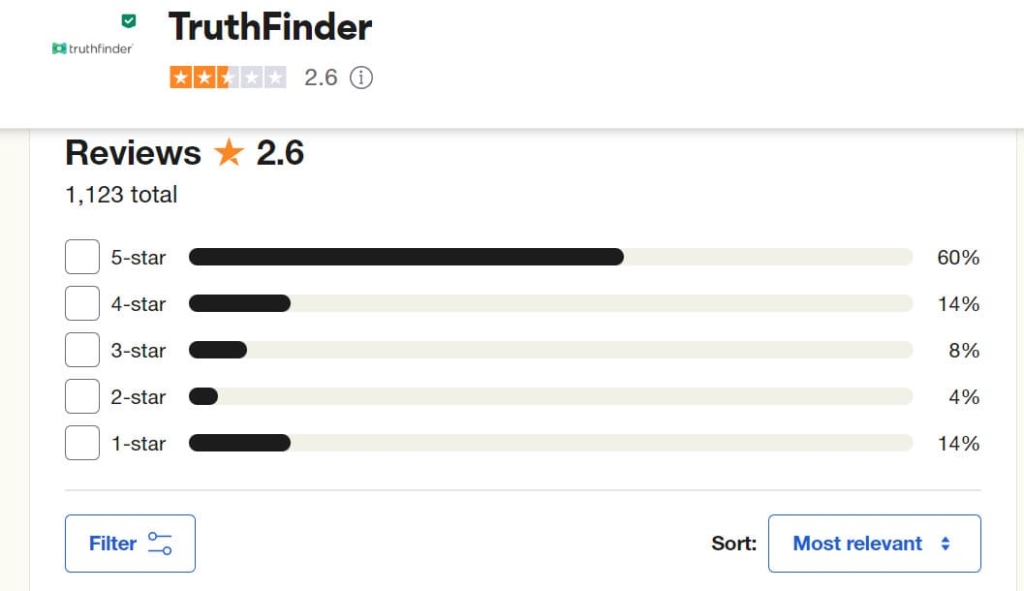Enable the 2-star review checkbox

pyautogui.click(x=82, y=396)
